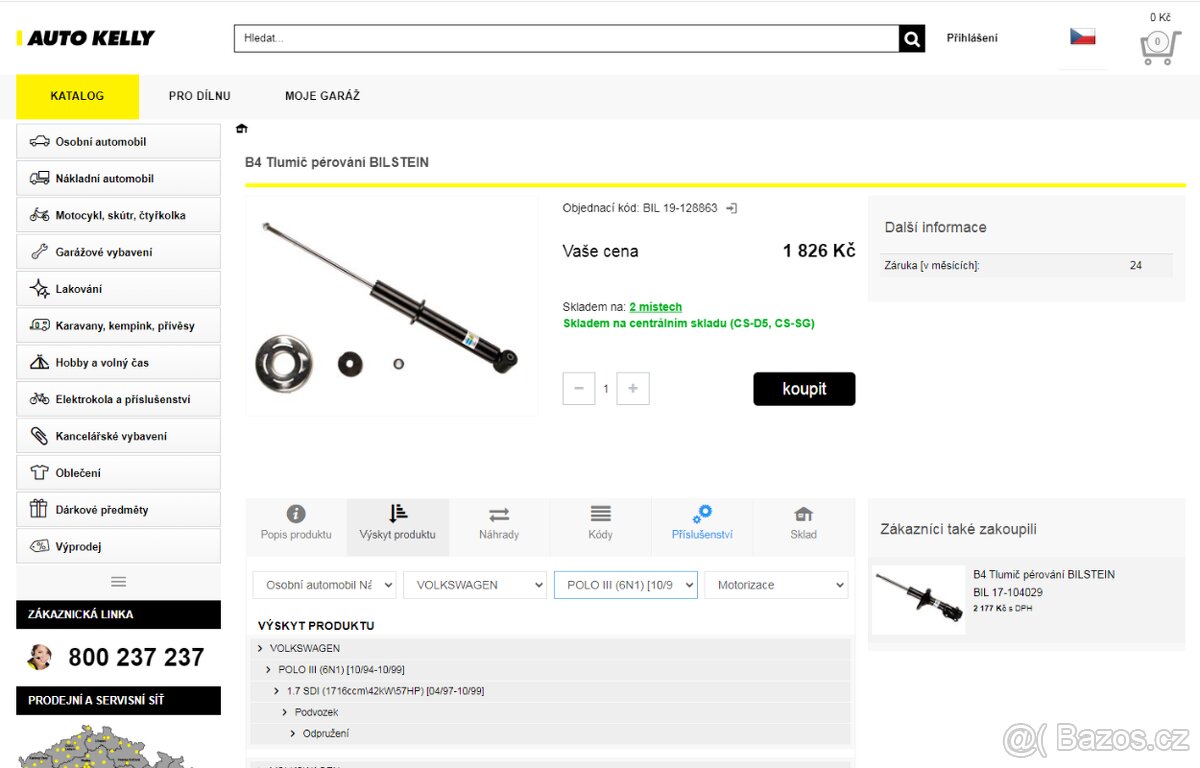Open the POLO III (6N1) model dropdown
Image resolution: width=1200 pixels, height=768 pixels.
(626, 585)
